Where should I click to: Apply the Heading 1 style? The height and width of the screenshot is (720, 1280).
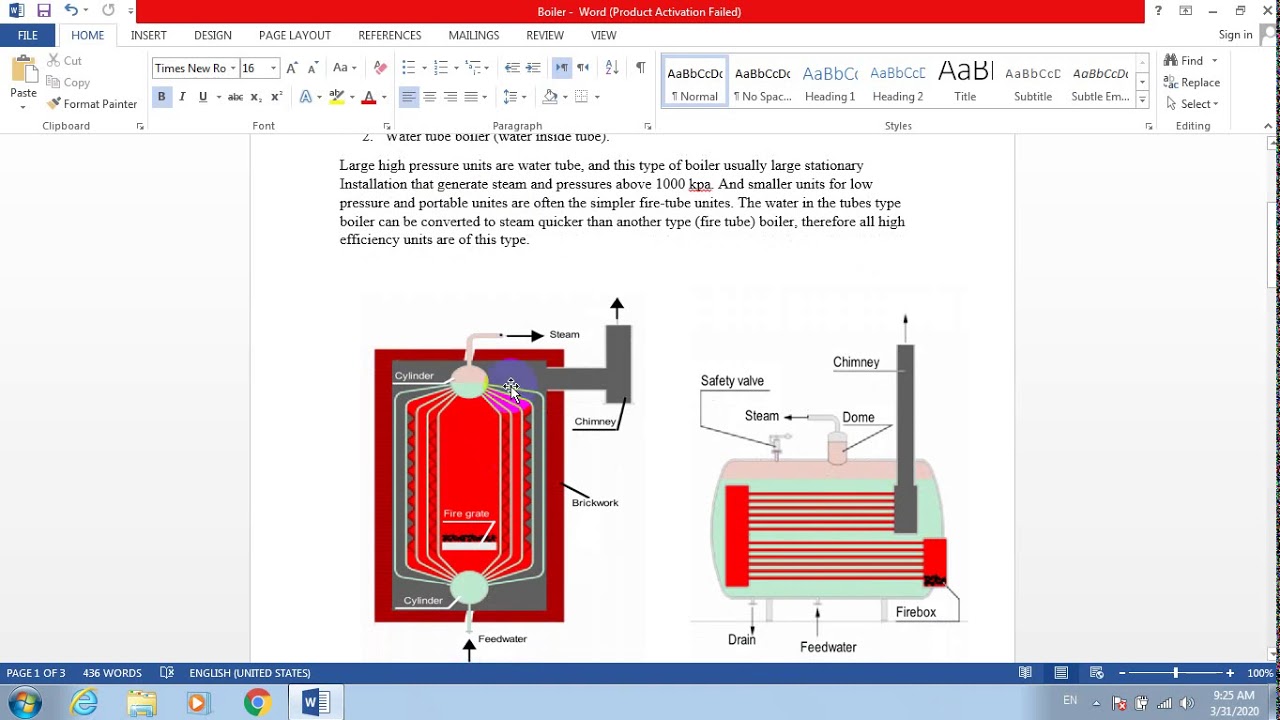point(830,82)
